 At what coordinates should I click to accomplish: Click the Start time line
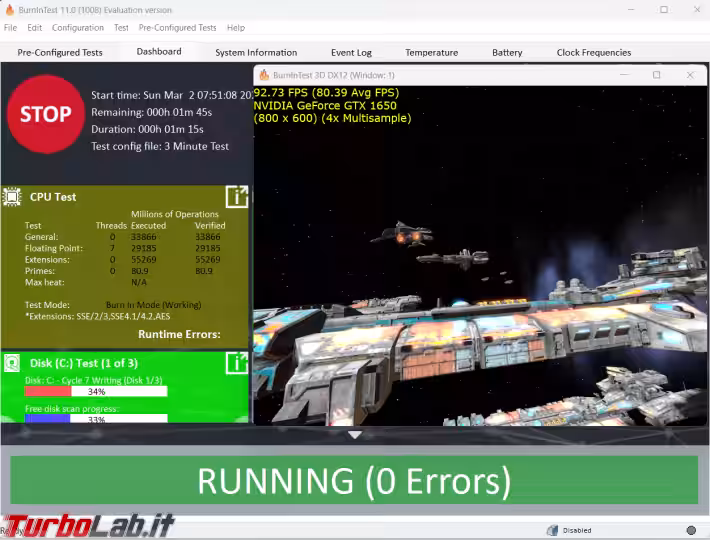(172, 95)
